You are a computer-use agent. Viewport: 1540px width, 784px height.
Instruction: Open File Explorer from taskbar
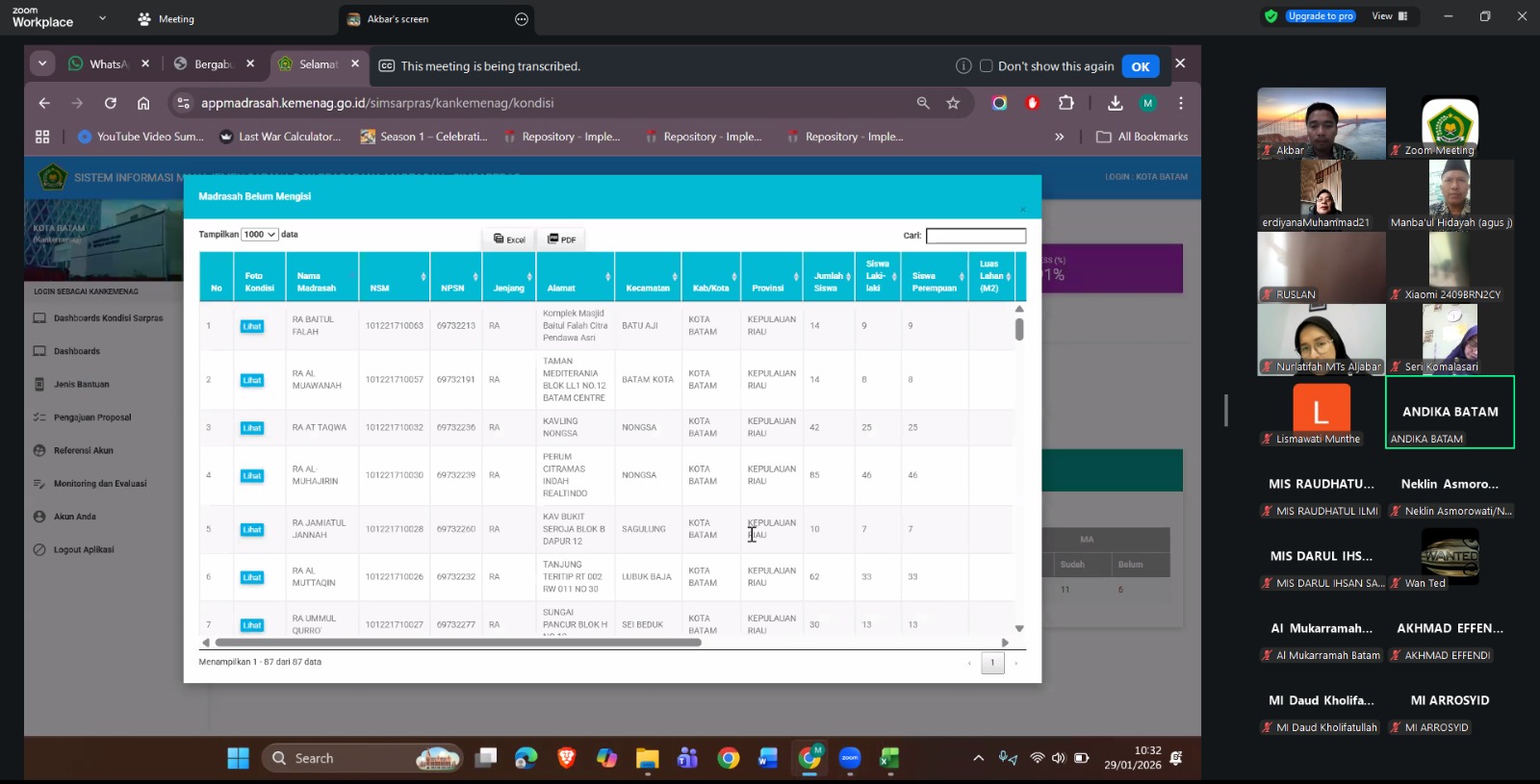(647, 759)
